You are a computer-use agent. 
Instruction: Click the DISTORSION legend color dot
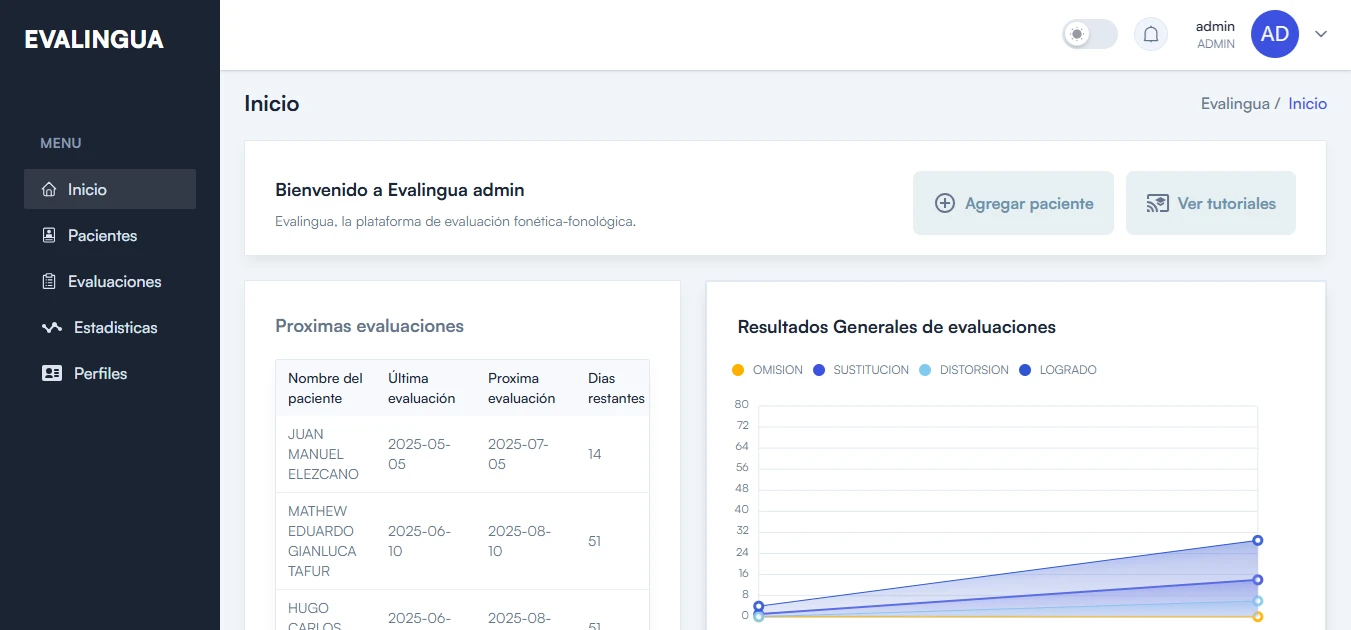[x=925, y=370]
